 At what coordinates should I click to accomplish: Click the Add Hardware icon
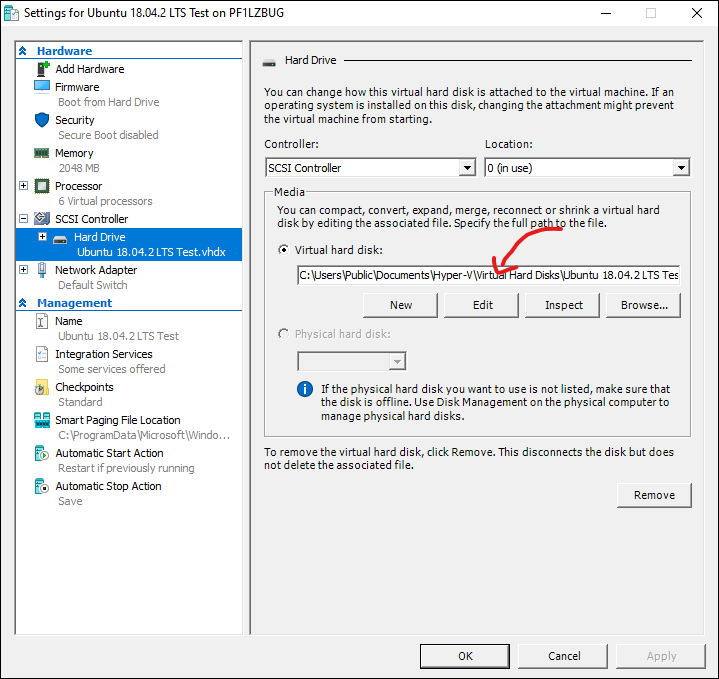point(43,69)
